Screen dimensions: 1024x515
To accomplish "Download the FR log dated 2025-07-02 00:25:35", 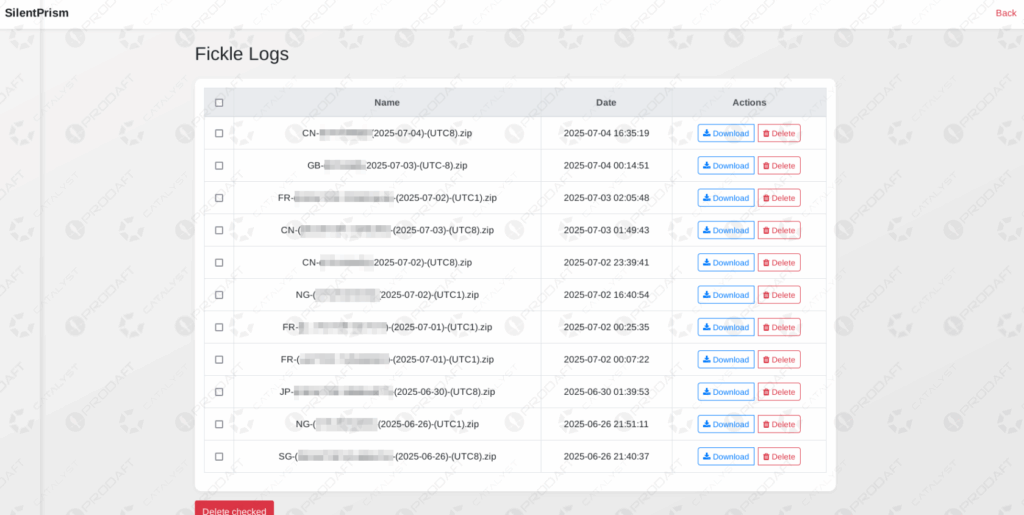I will pos(726,327).
